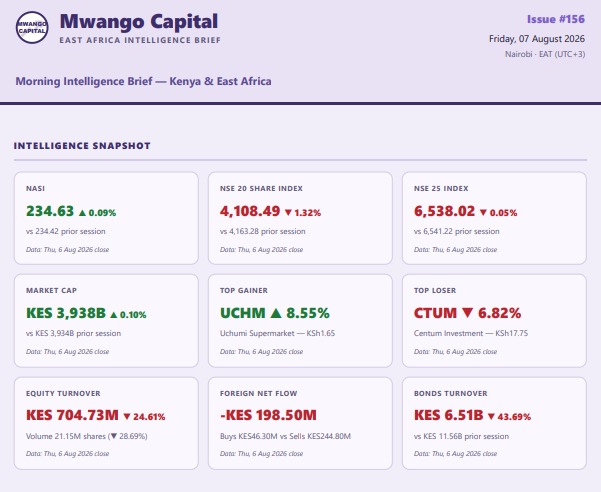Click the Issue #156 link
Viewport: 601px width, 492px height.
tap(556, 19)
